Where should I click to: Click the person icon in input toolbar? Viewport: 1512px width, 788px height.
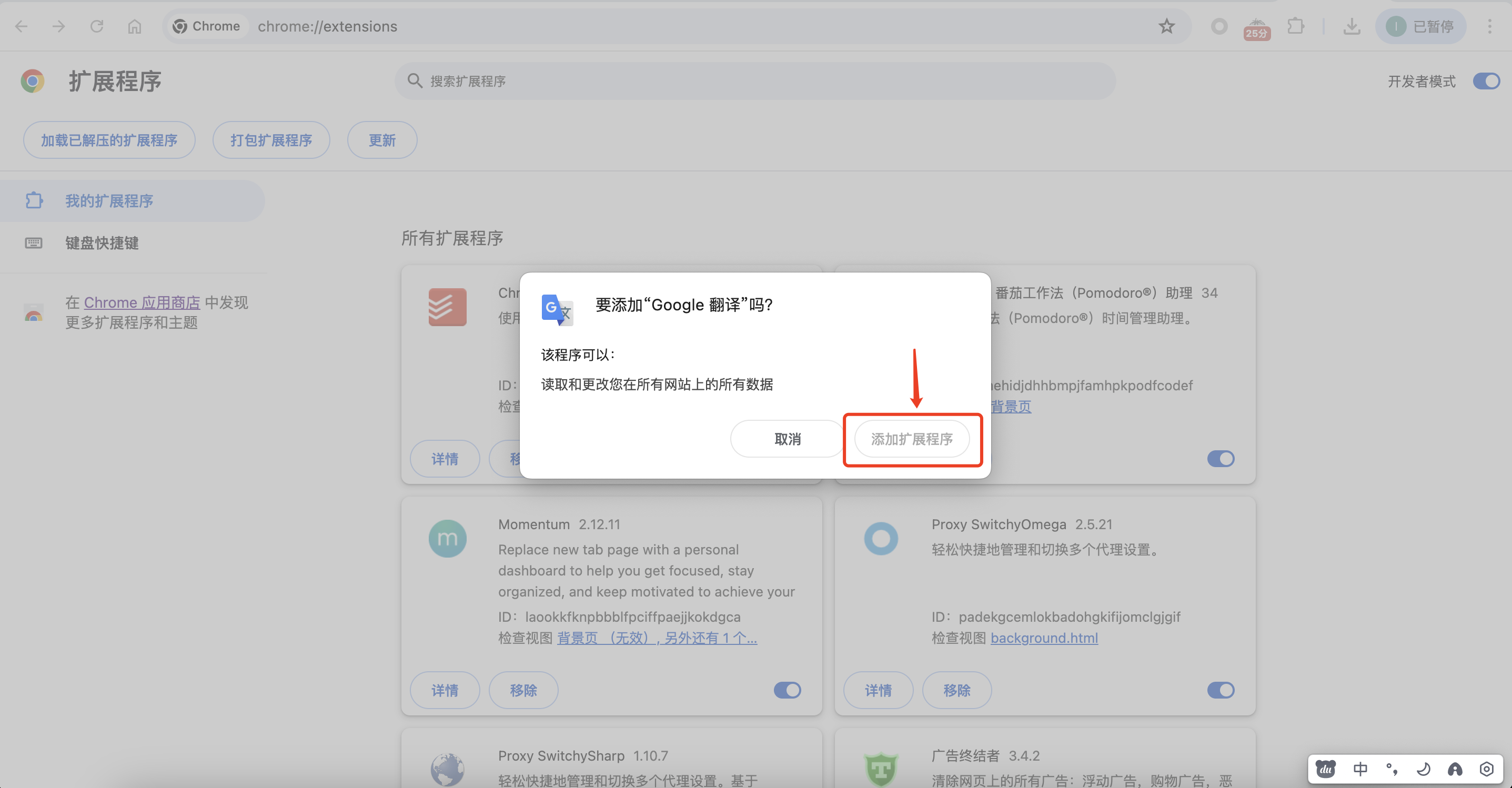pyautogui.click(x=1455, y=769)
